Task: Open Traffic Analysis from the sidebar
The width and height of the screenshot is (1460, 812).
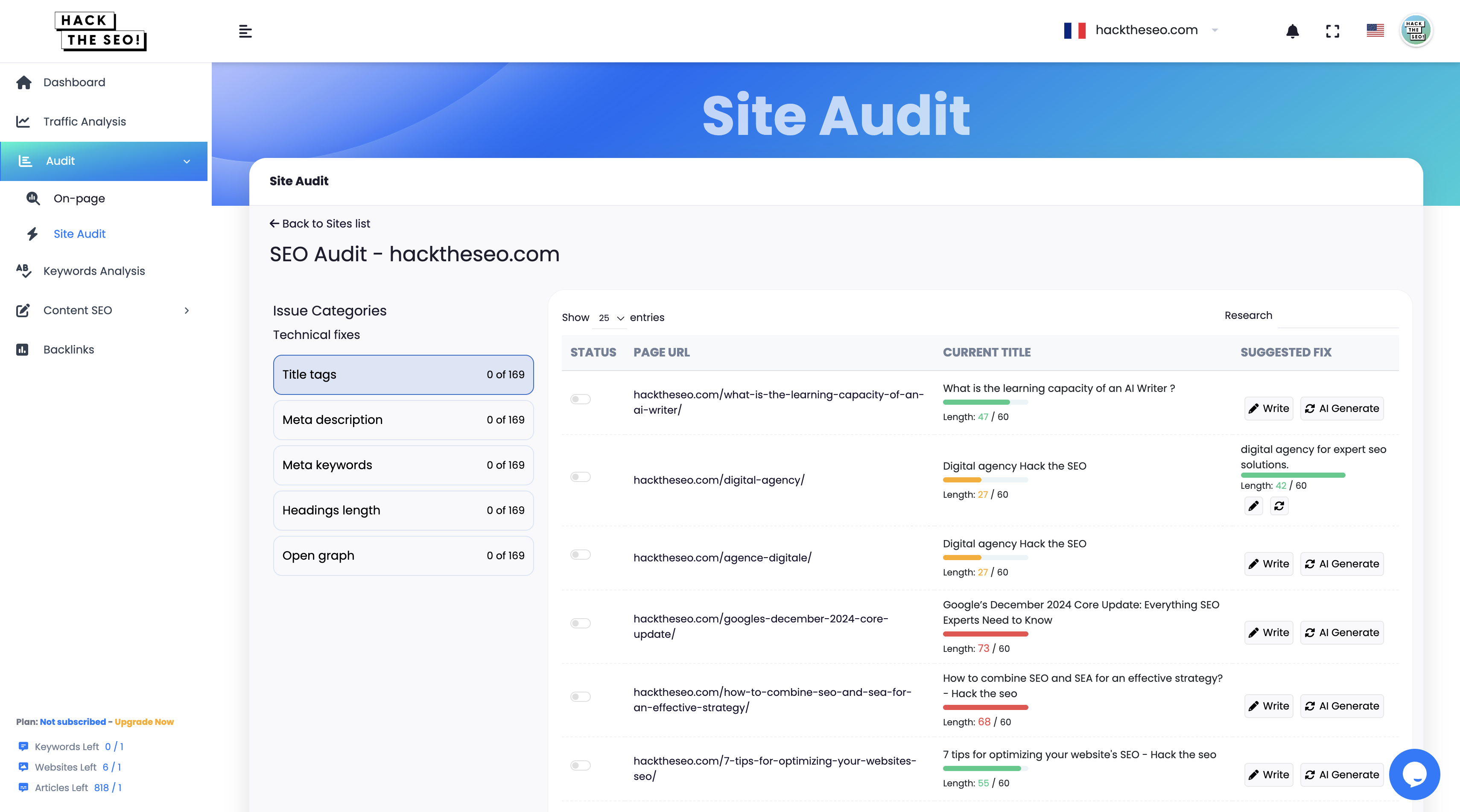Action: (85, 121)
